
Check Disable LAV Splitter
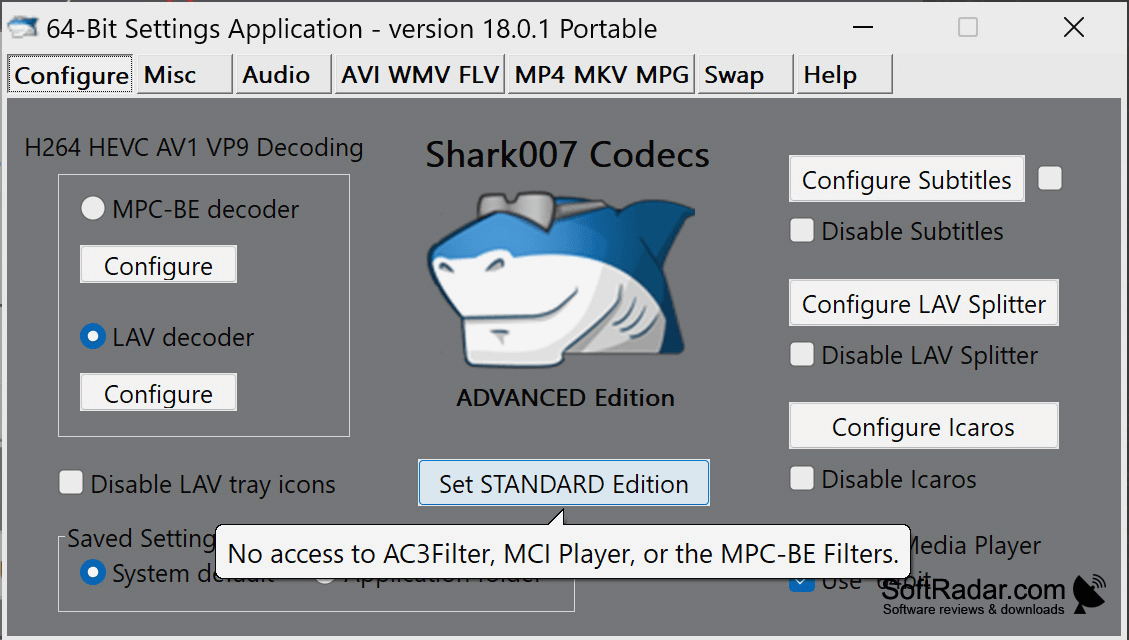click(802, 354)
